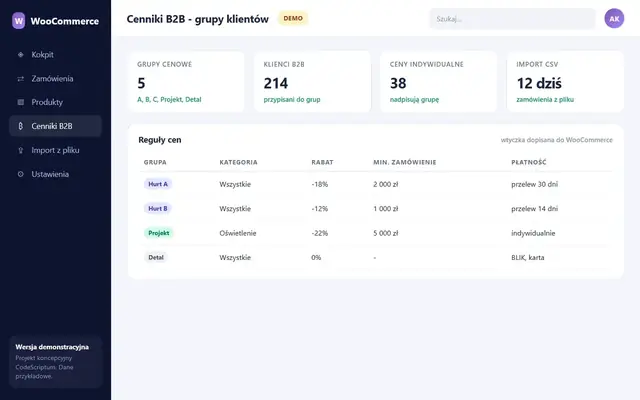Click the 214 clients value
640x400 pixels.
(x=276, y=83)
